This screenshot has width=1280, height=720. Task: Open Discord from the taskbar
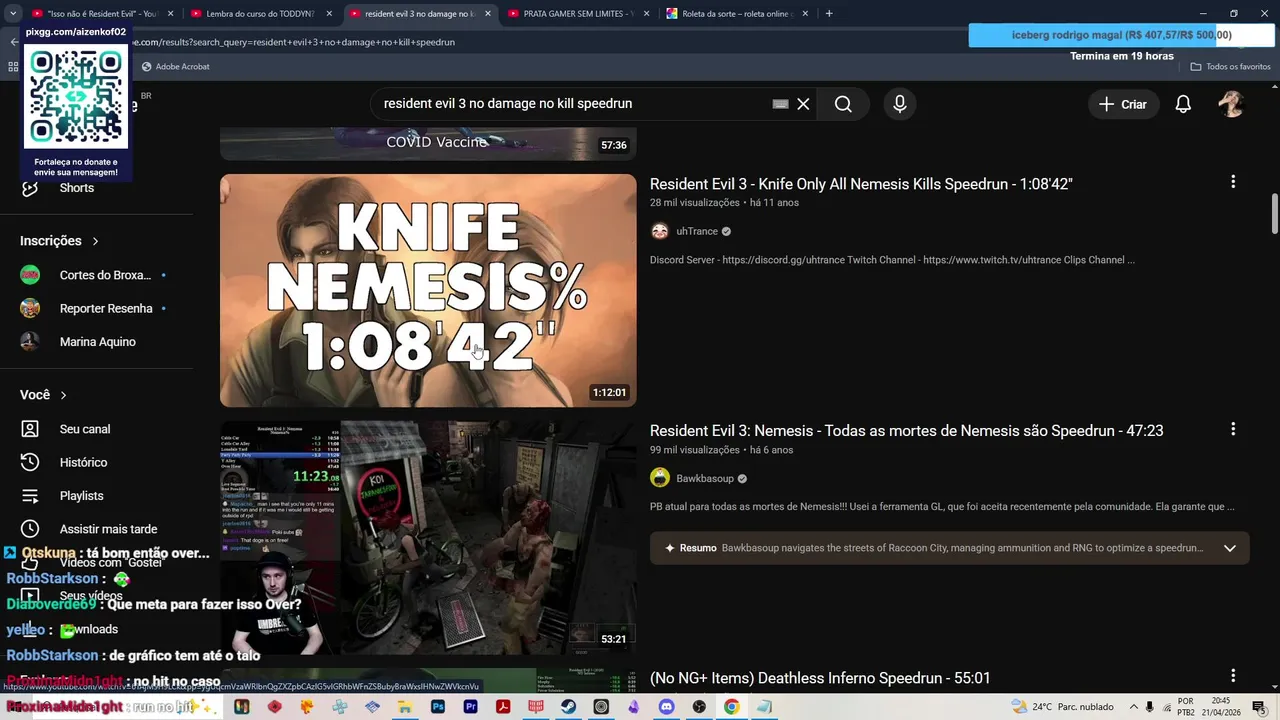[x=667, y=707]
